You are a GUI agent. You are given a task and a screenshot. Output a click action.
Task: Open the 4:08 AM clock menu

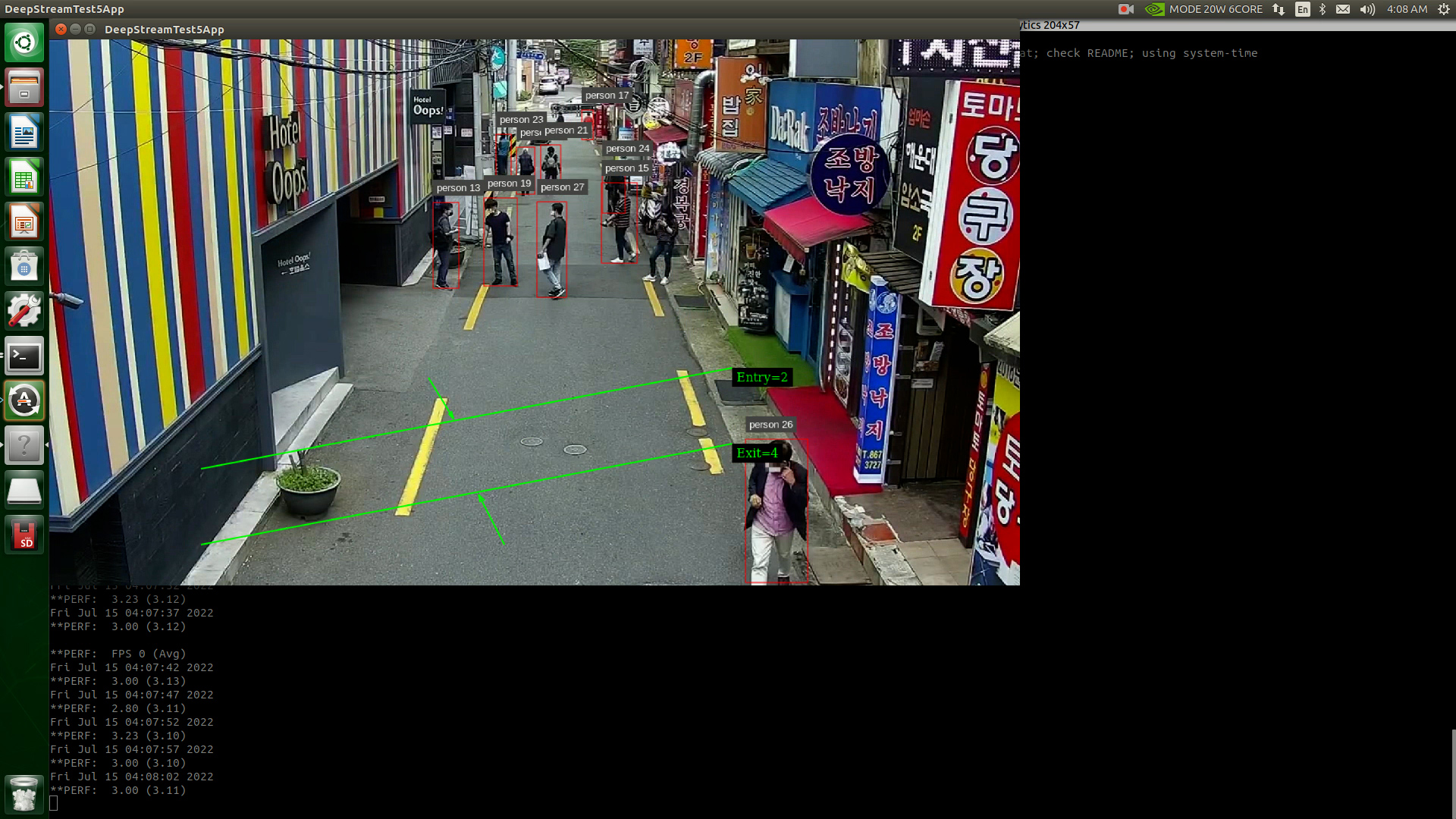tap(1407, 9)
